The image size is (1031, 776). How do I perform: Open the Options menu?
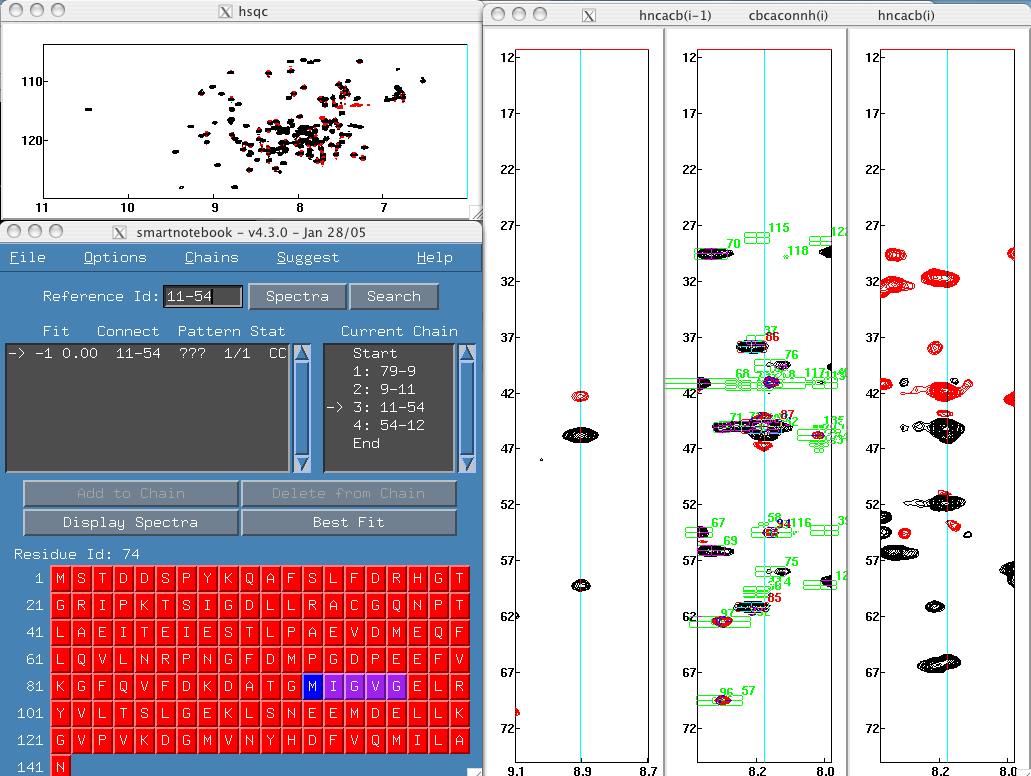115,257
